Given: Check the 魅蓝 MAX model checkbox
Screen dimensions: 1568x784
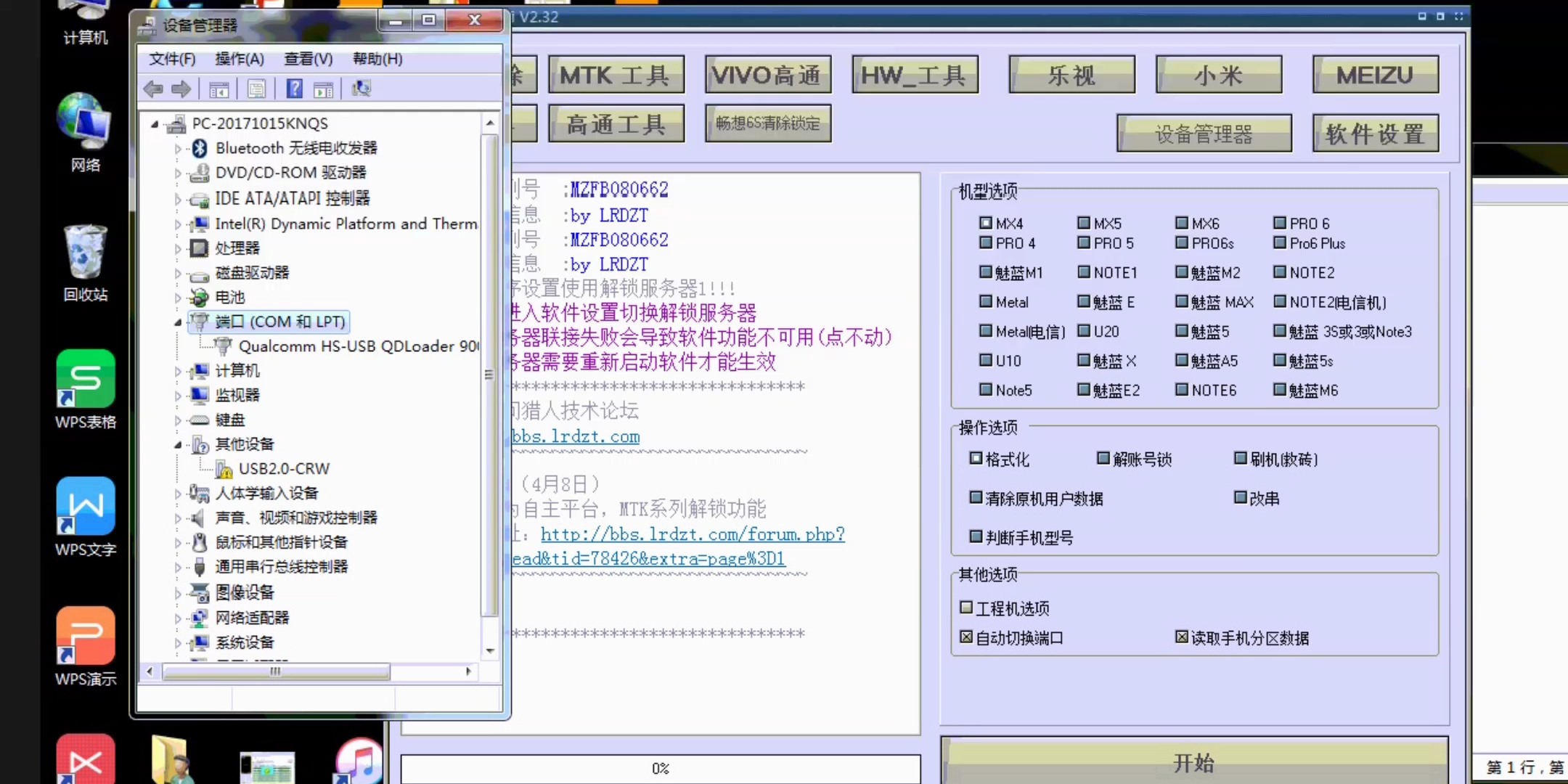Looking at the screenshot, I should 1182,301.
